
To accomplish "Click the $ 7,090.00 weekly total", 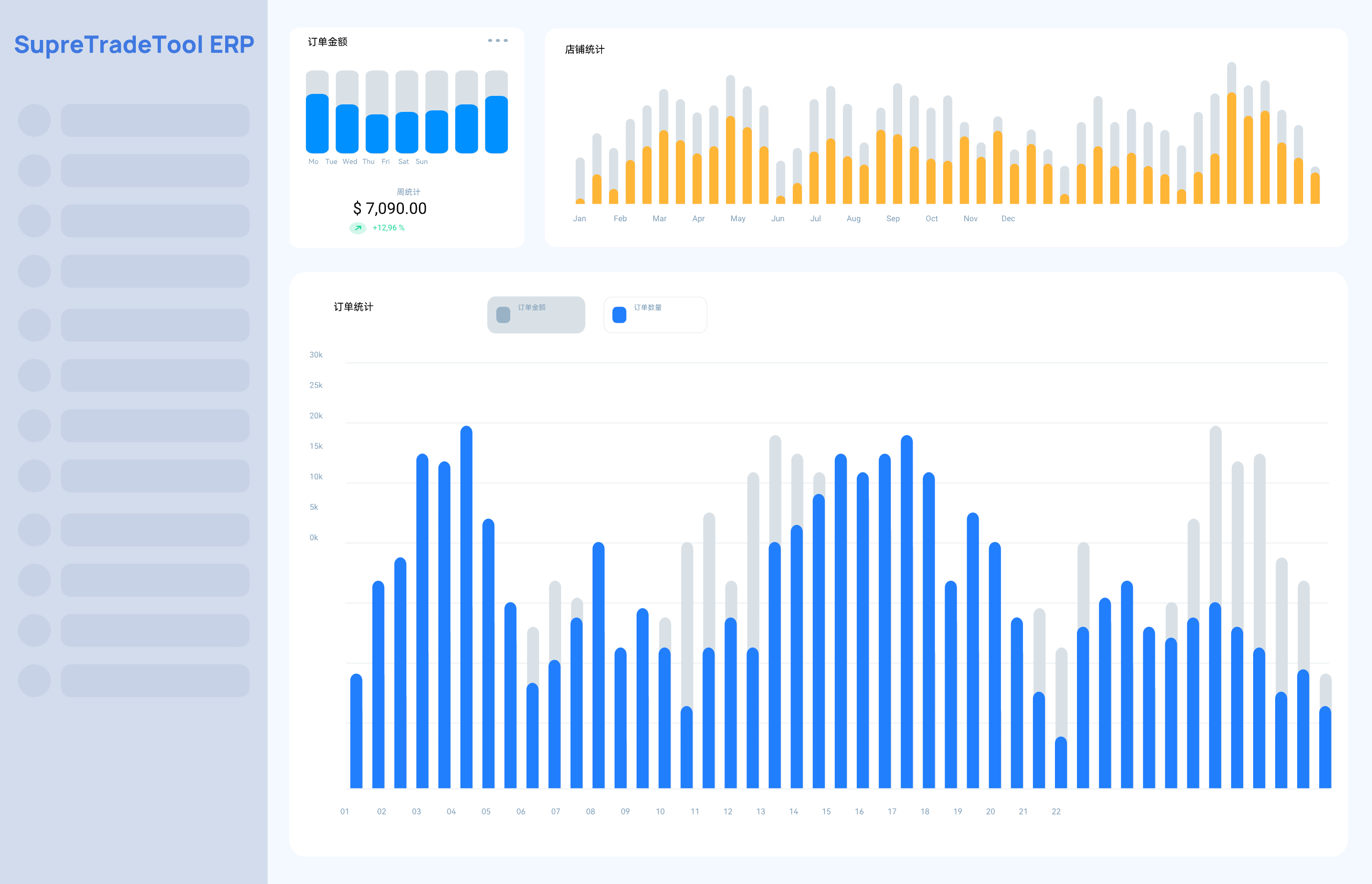I will (x=389, y=208).
